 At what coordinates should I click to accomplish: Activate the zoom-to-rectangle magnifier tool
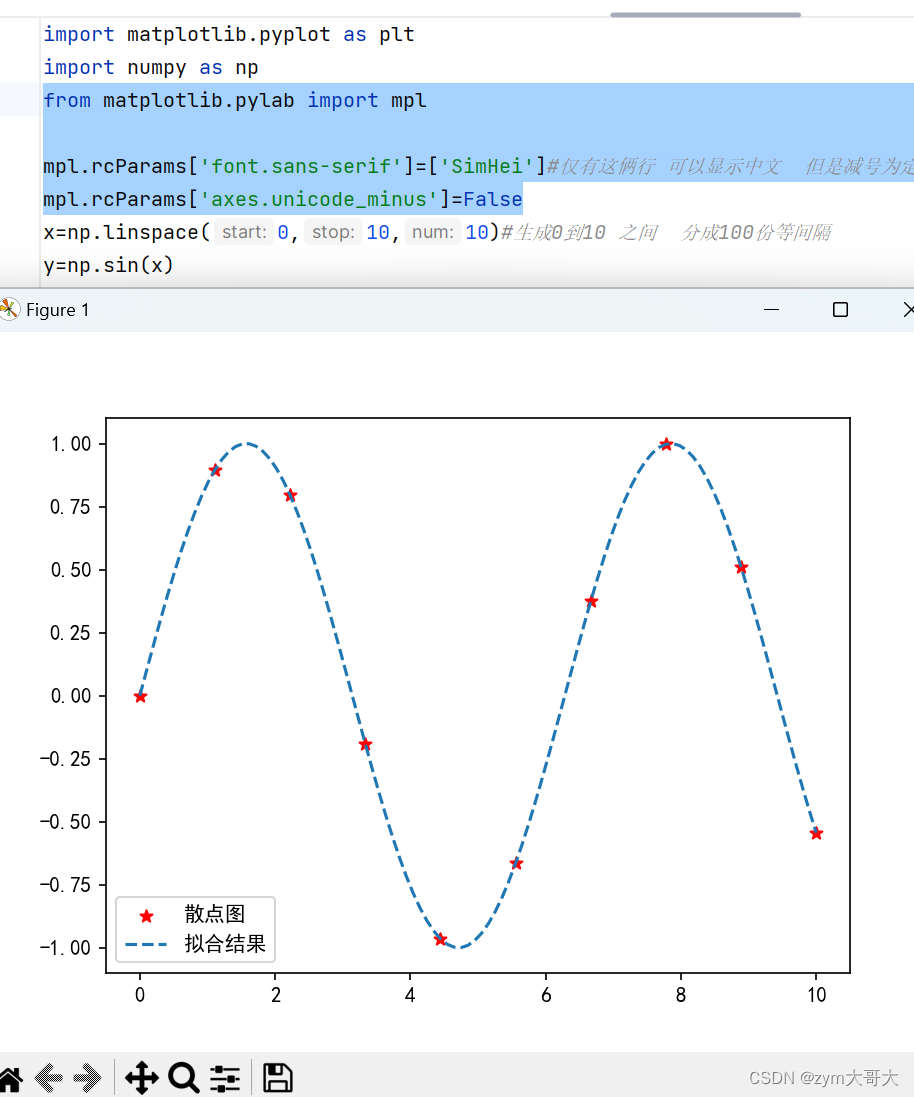tap(184, 1077)
